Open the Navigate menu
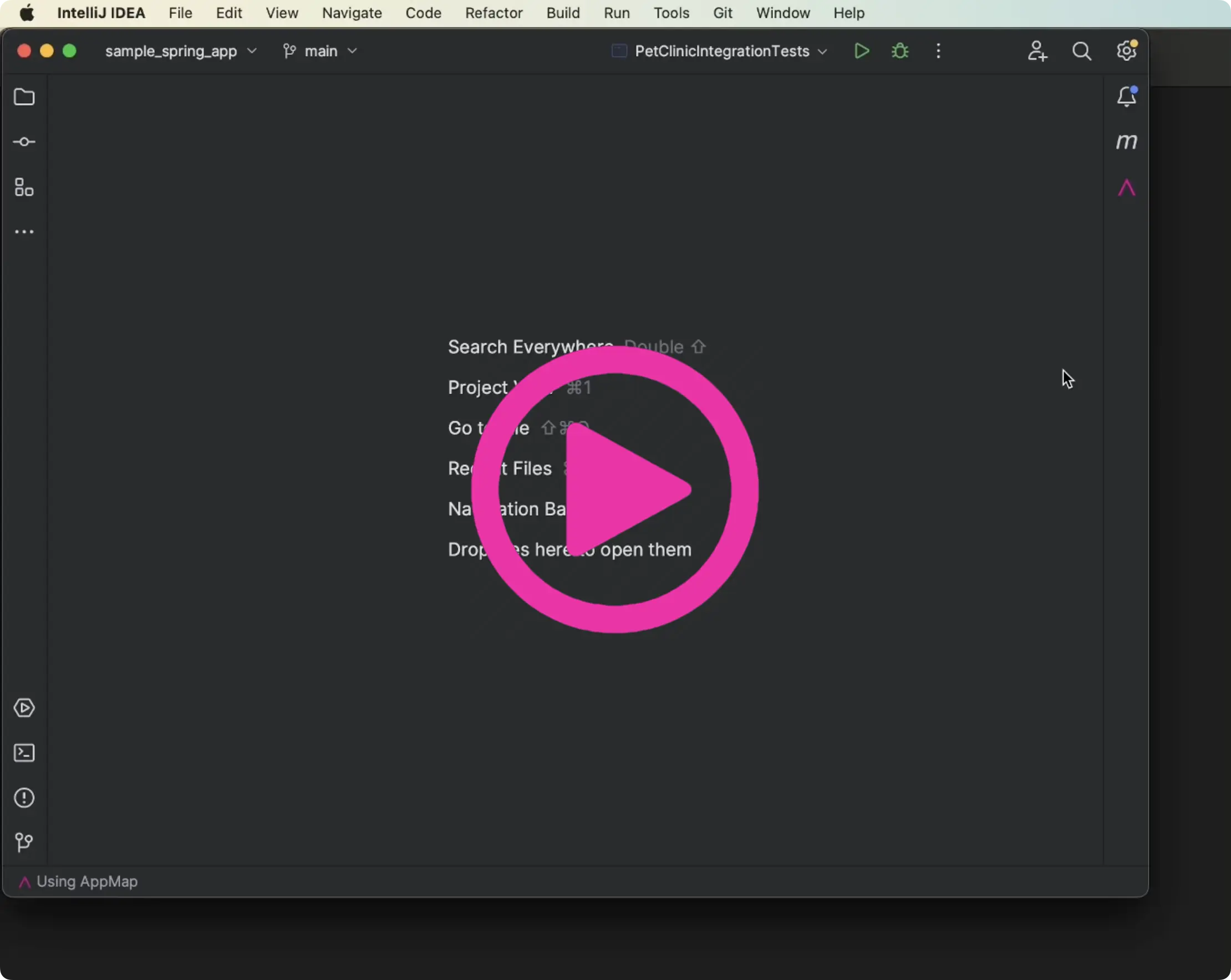Viewport: 1231px width, 980px height. click(352, 13)
